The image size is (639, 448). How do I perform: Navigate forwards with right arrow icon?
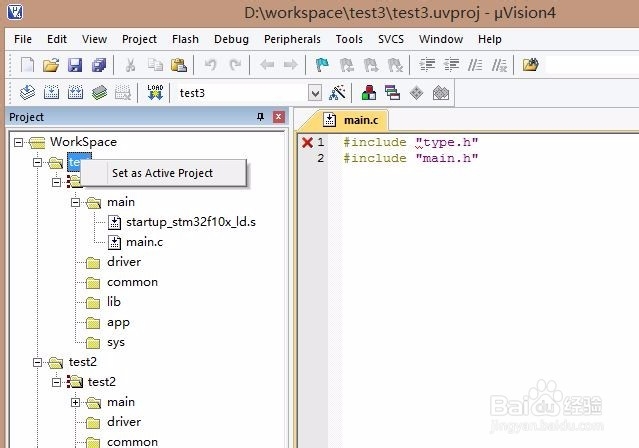[x=291, y=64]
